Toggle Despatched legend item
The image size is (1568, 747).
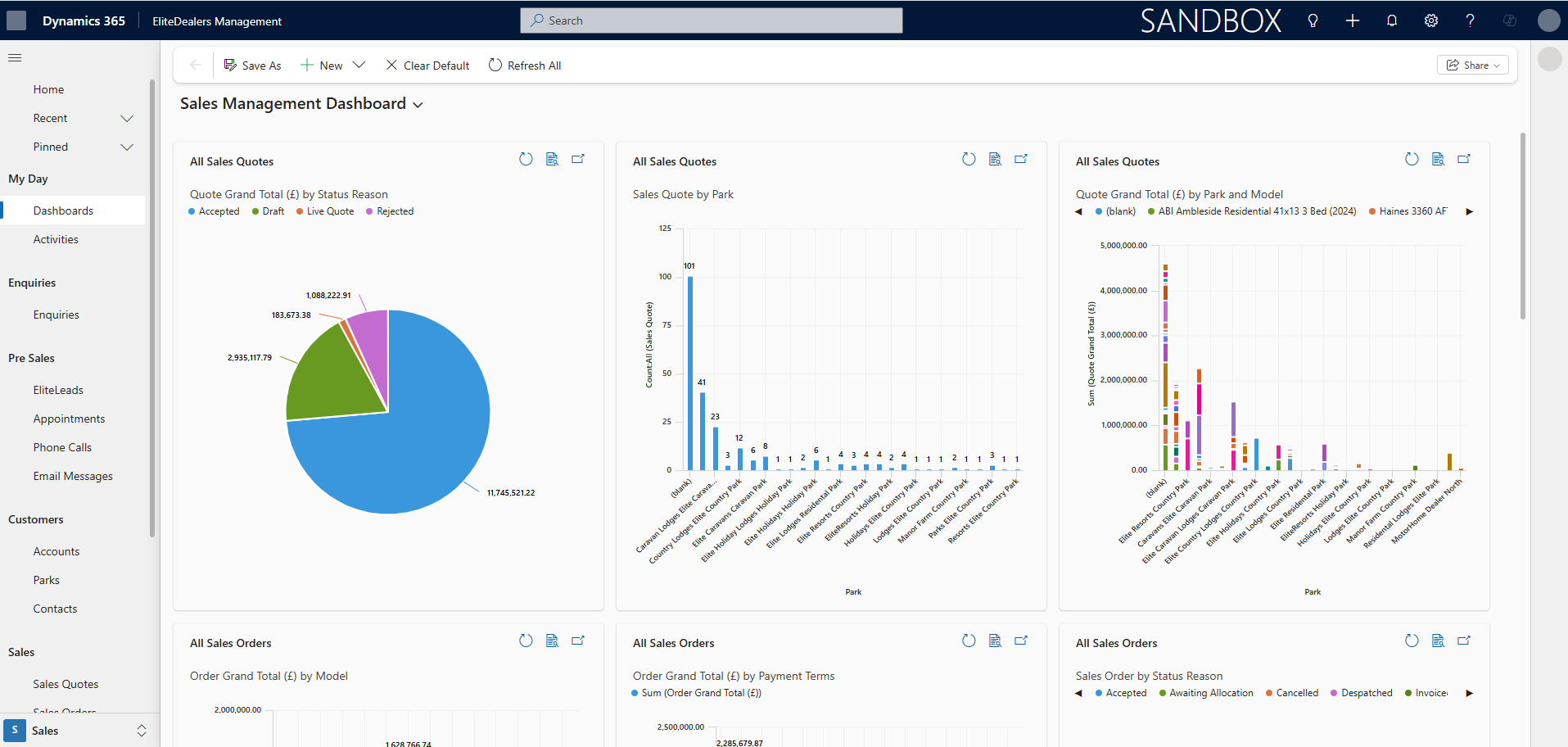click(x=1362, y=693)
